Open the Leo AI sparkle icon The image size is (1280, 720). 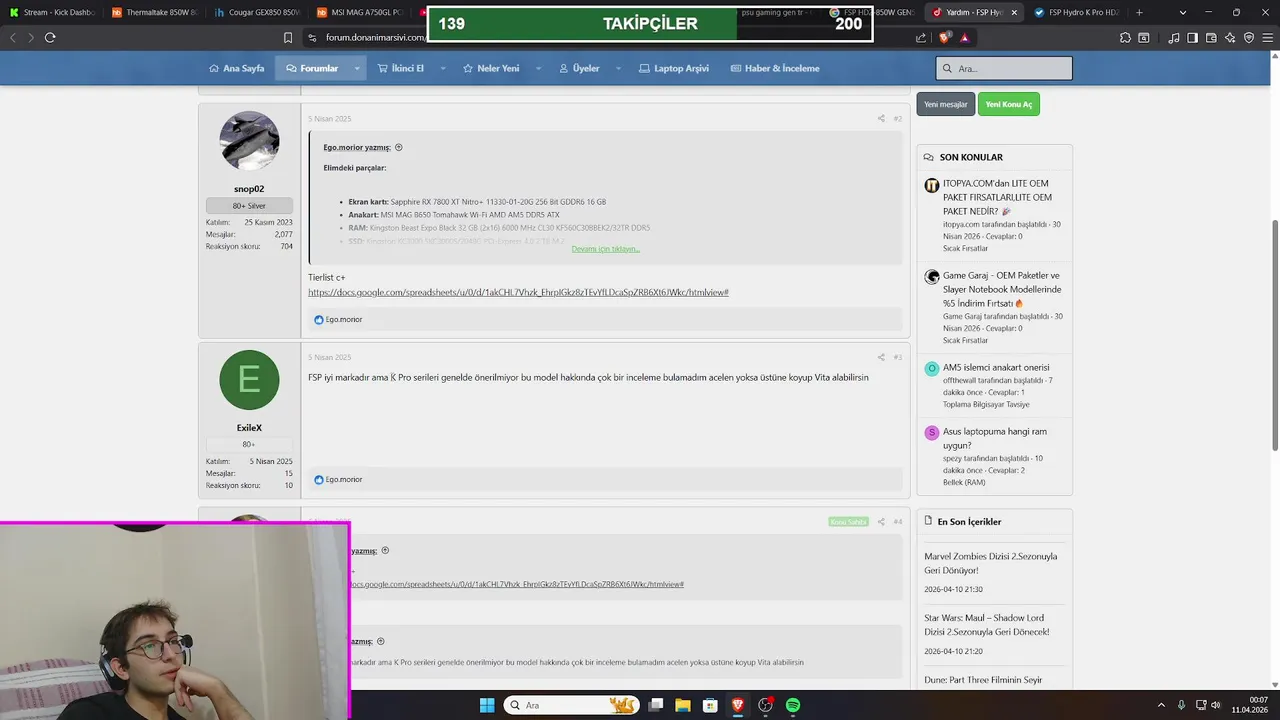(1230, 37)
